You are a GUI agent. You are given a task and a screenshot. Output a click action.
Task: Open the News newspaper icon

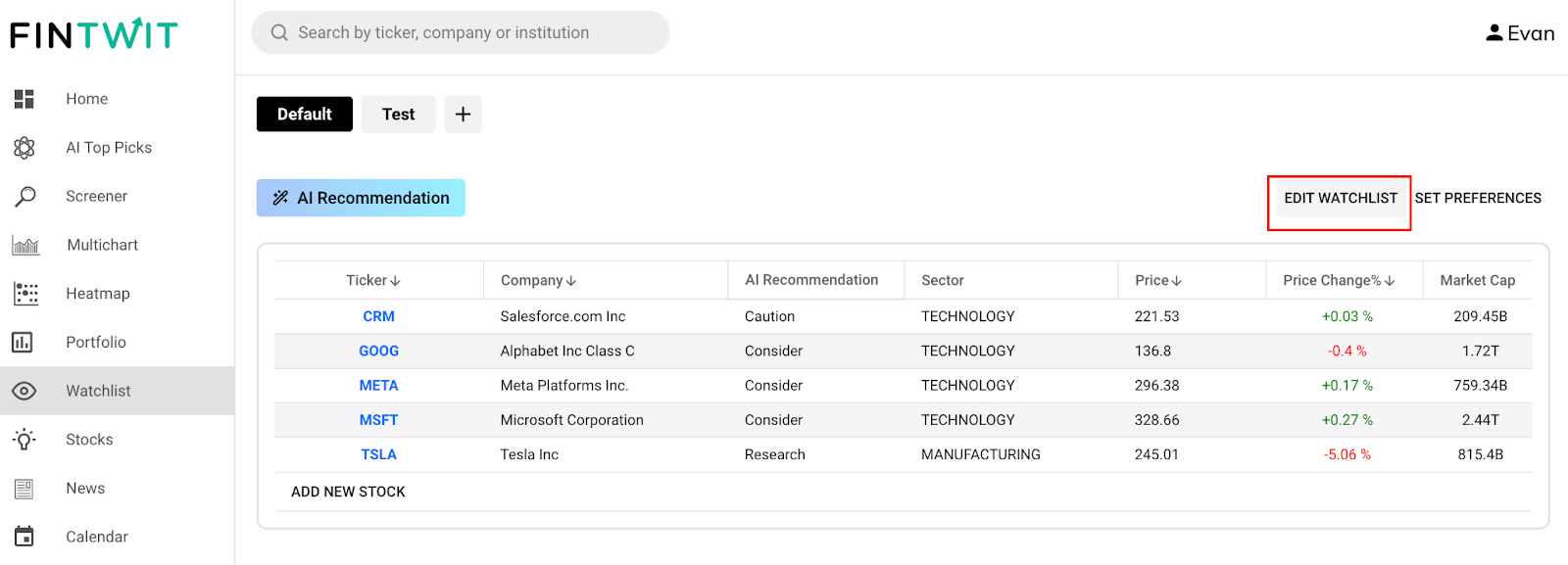click(x=24, y=489)
